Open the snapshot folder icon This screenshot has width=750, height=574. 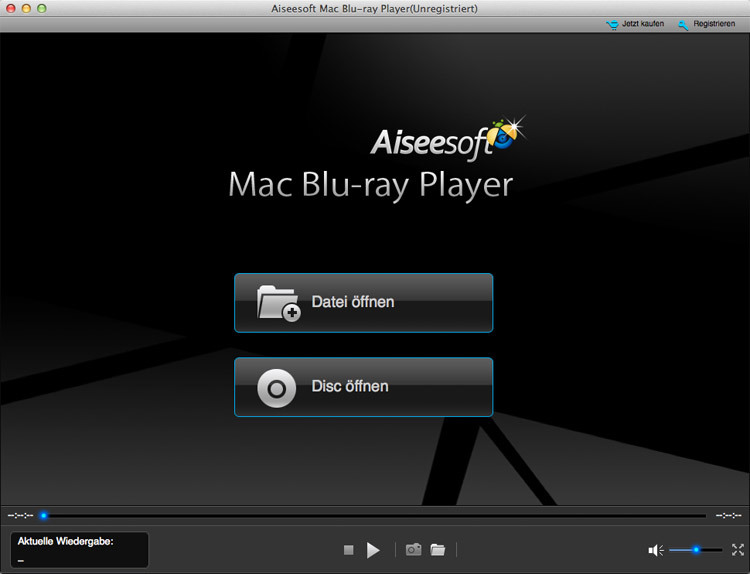pos(438,550)
